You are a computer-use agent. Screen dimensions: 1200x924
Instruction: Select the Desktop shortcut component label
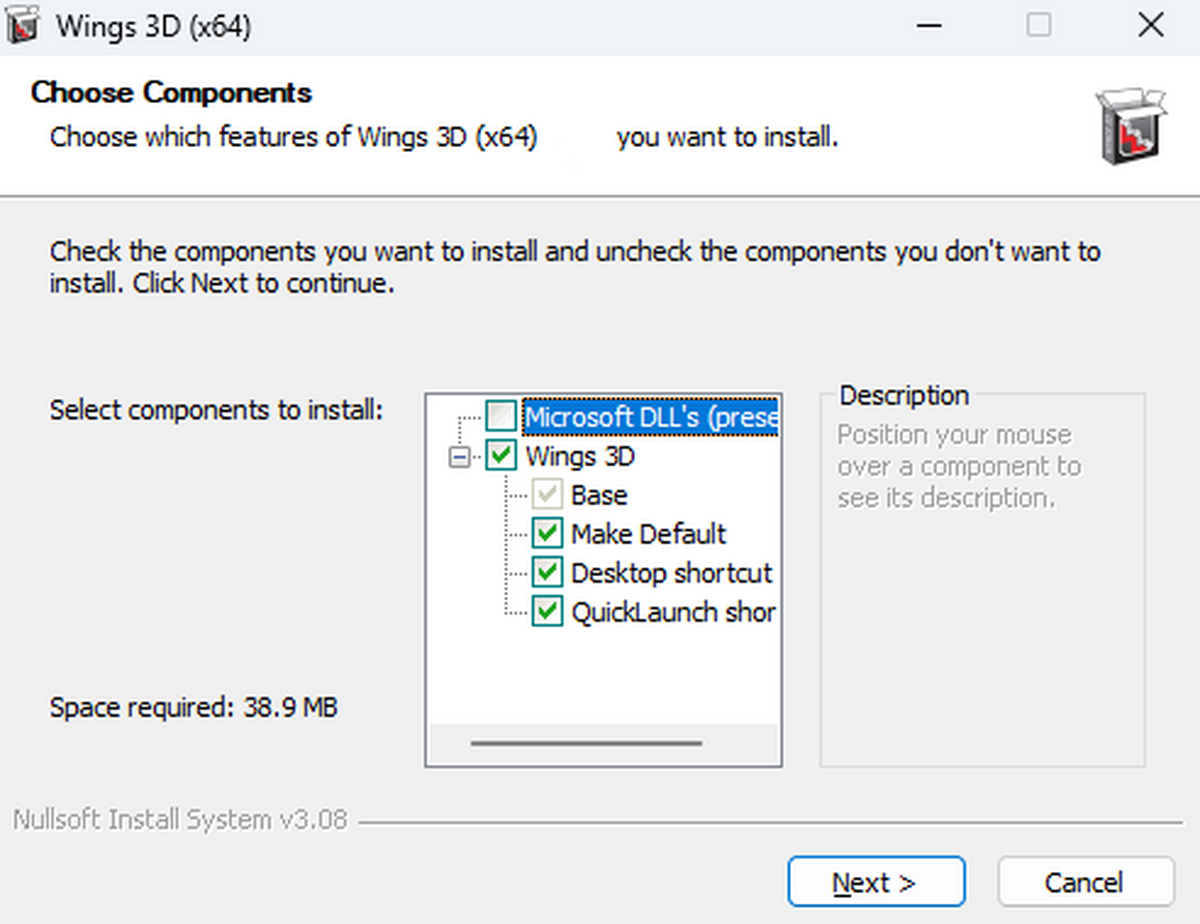671,573
